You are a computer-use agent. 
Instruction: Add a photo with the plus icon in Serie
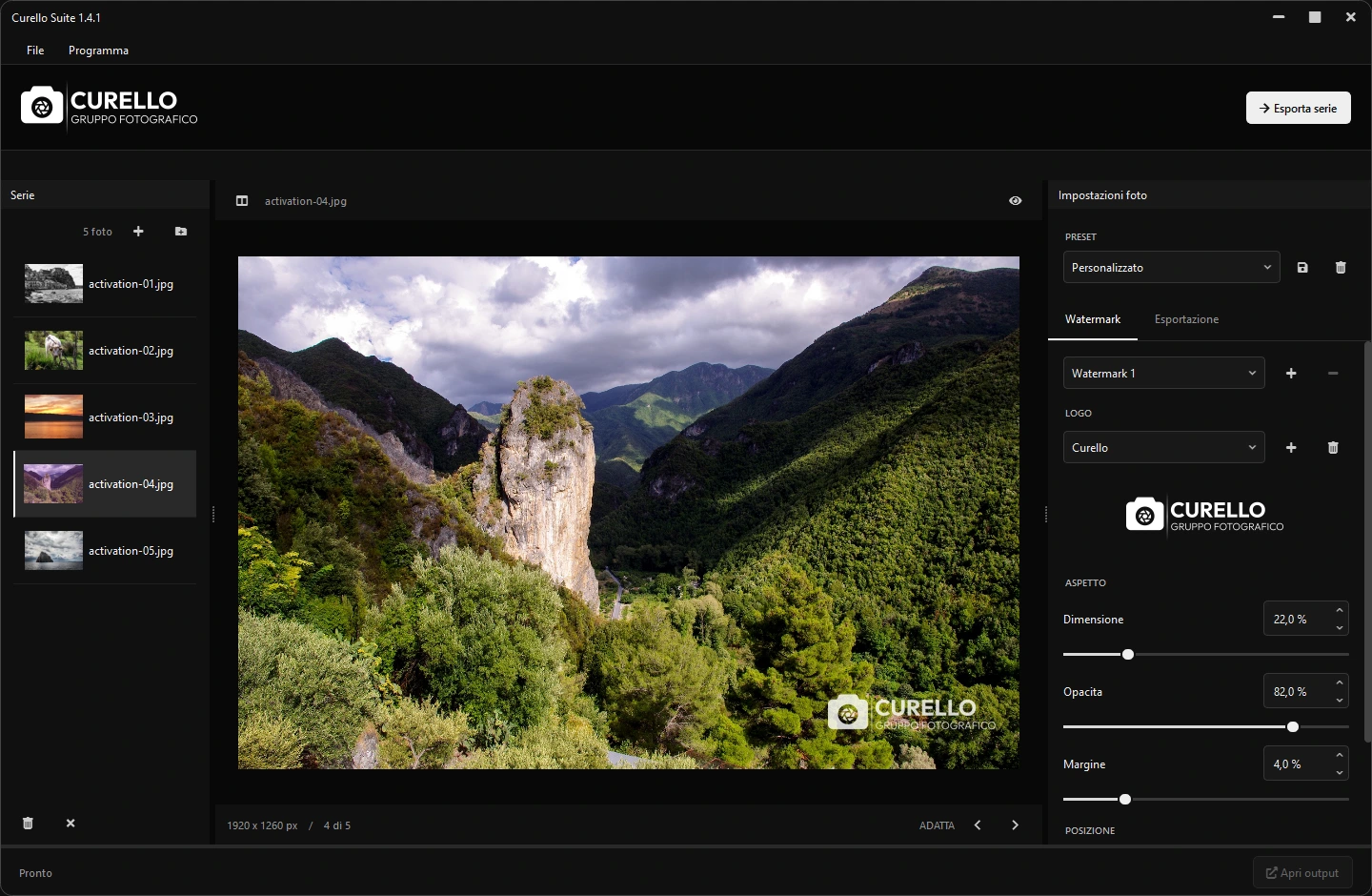point(138,232)
